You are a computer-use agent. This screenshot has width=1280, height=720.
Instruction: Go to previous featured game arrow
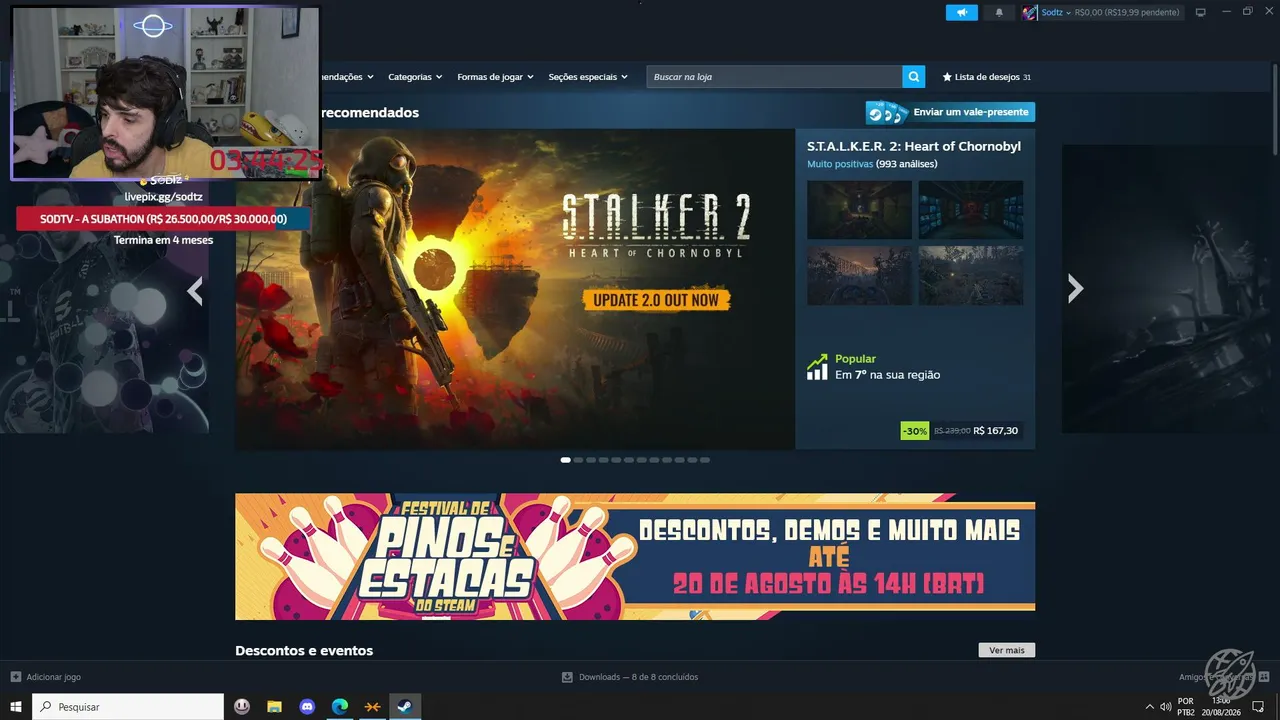(195, 291)
